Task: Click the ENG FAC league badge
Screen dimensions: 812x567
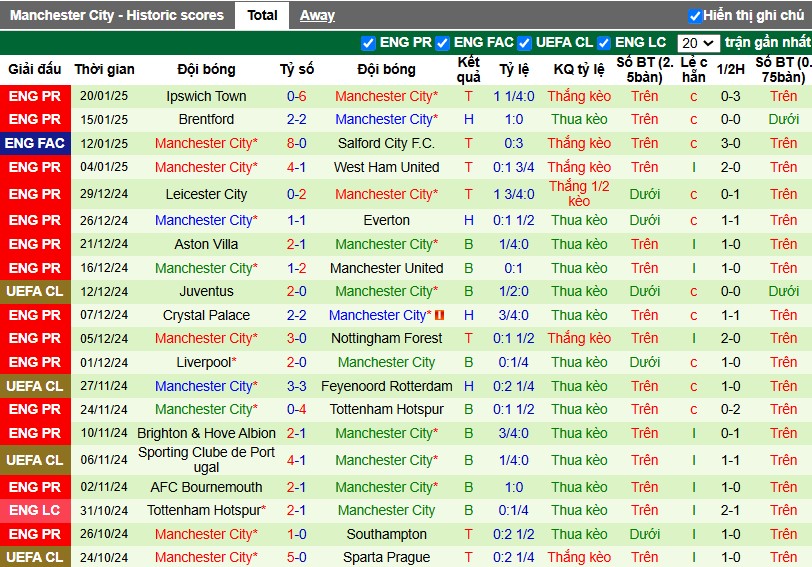Action: [35, 143]
